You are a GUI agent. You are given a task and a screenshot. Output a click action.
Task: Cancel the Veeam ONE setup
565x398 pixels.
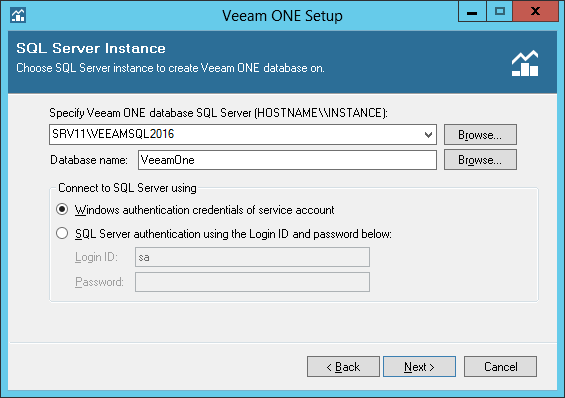click(x=500, y=367)
